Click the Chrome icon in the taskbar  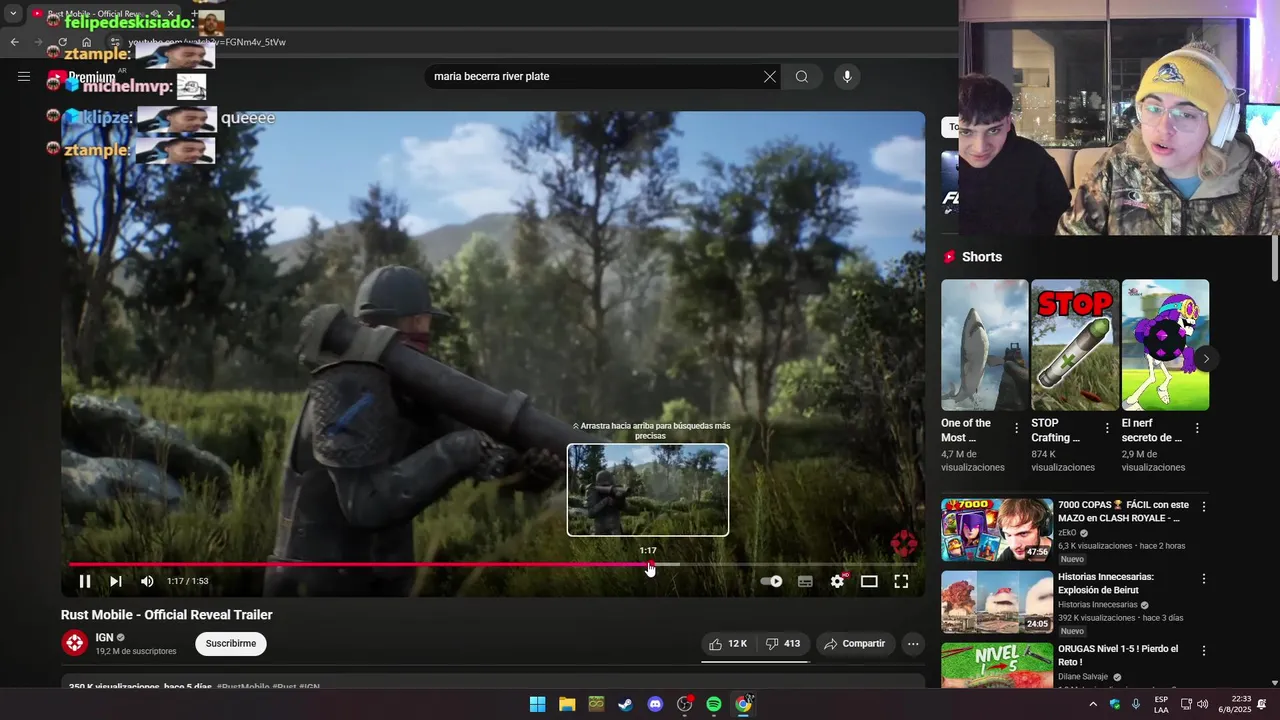[x=743, y=704]
